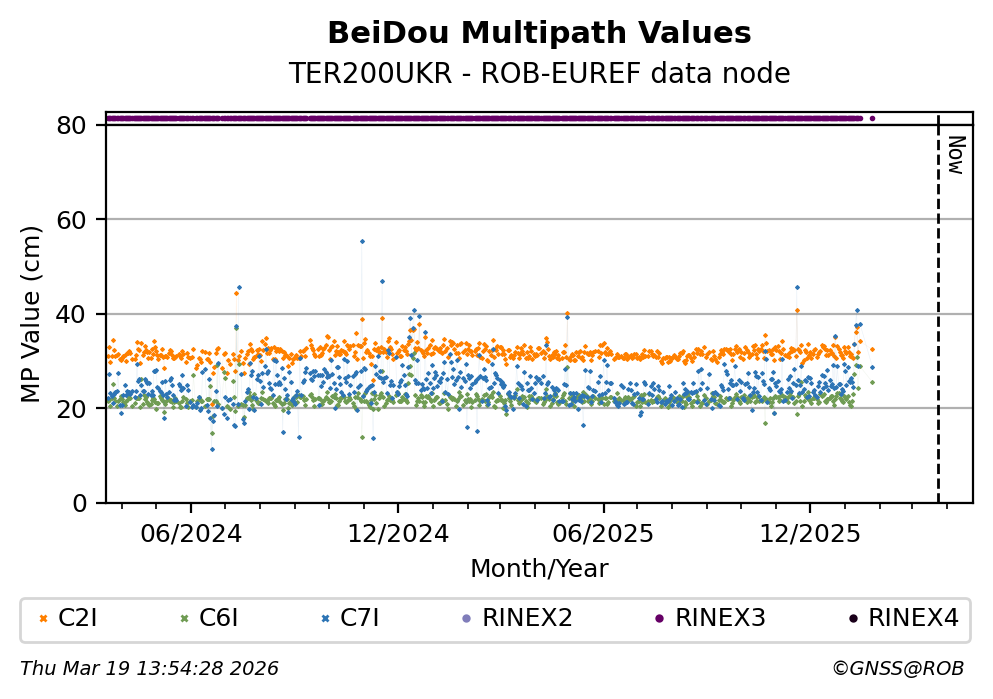Click the TER200UKR station subtitle
Viewport: 993px width, 699px height.
539,74
